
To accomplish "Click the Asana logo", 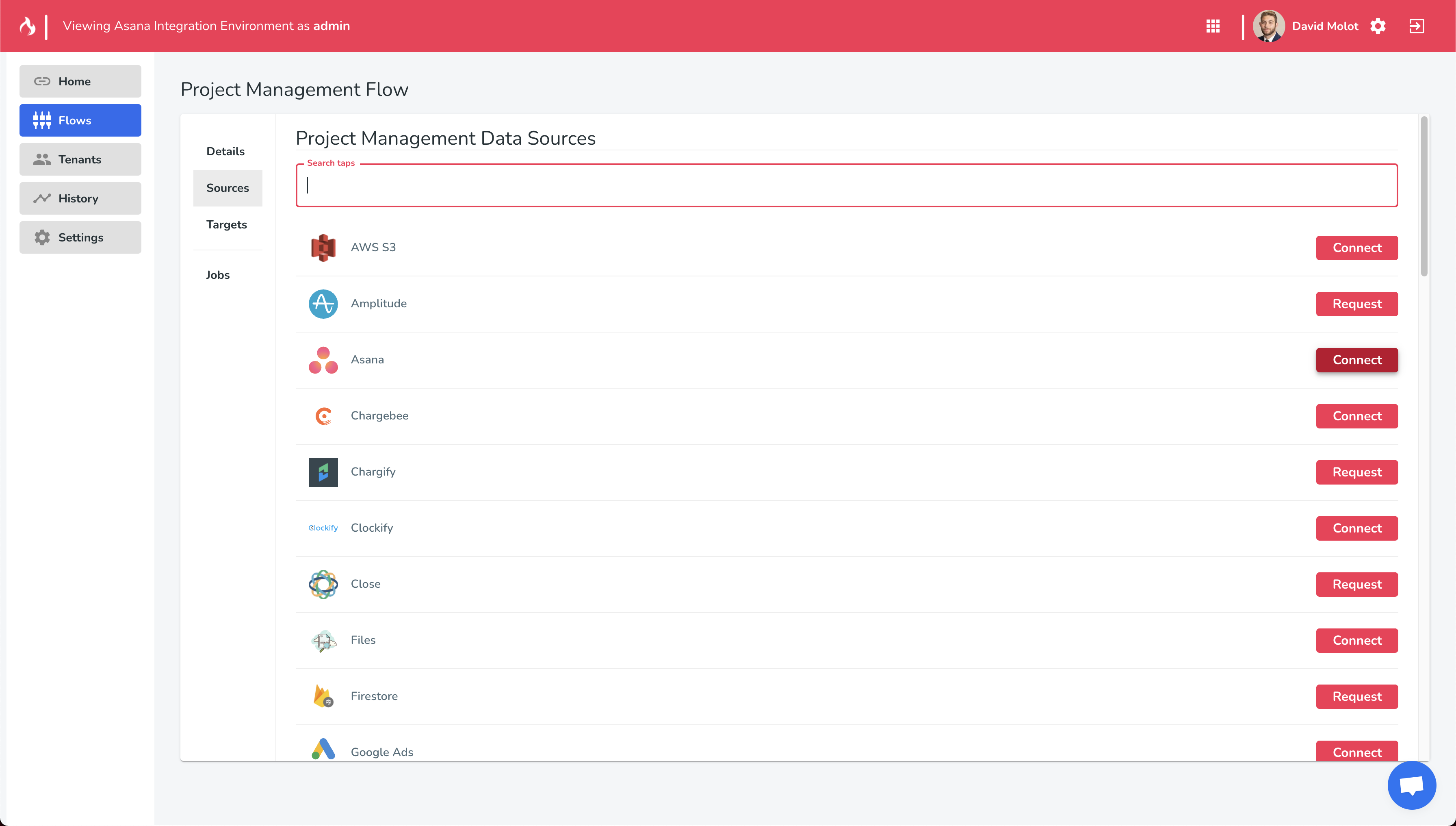I will pos(323,360).
